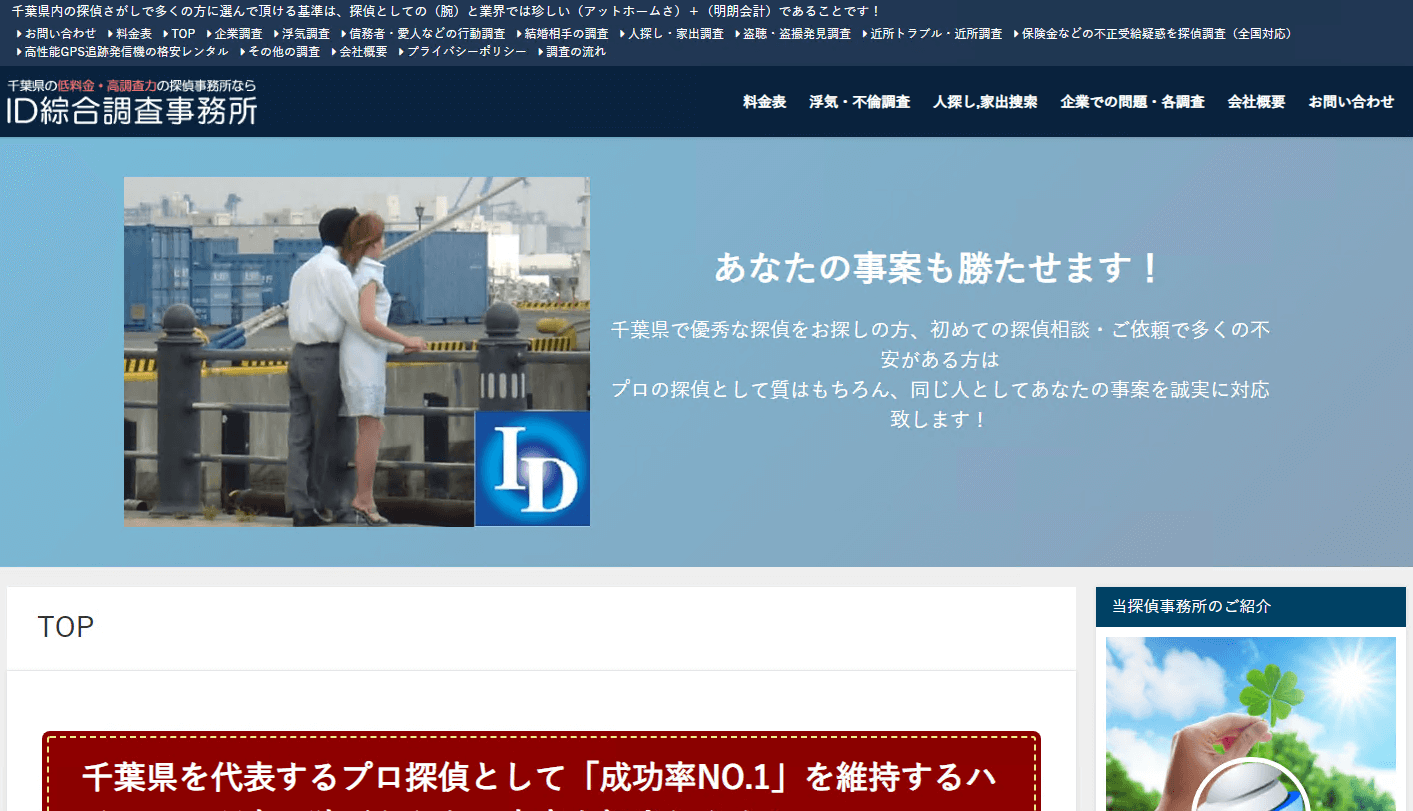Open the その他の調査 link
The height and width of the screenshot is (811, 1413).
284,51
